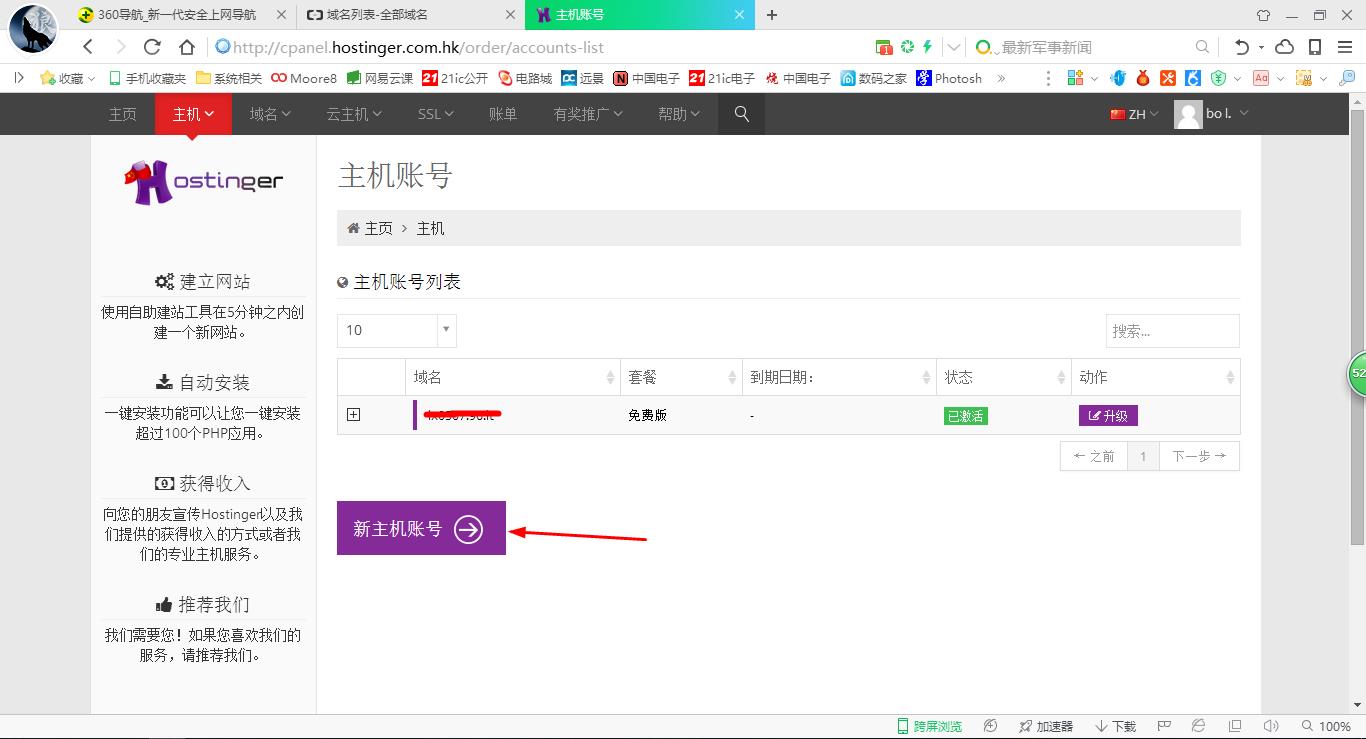Expand the hosting account row plus icon
Viewport: 1366px width, 739px height.
point(353,414)
